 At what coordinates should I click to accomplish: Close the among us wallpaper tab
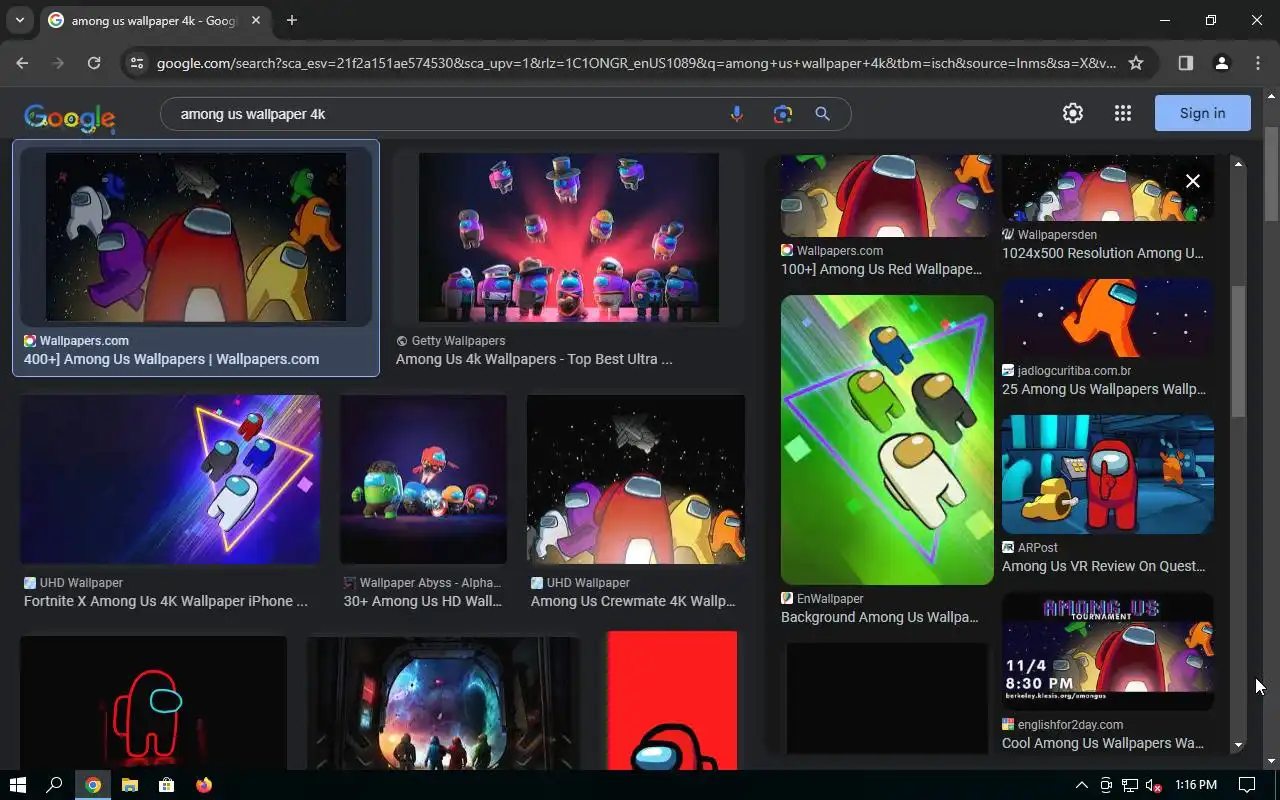(256, 20)
